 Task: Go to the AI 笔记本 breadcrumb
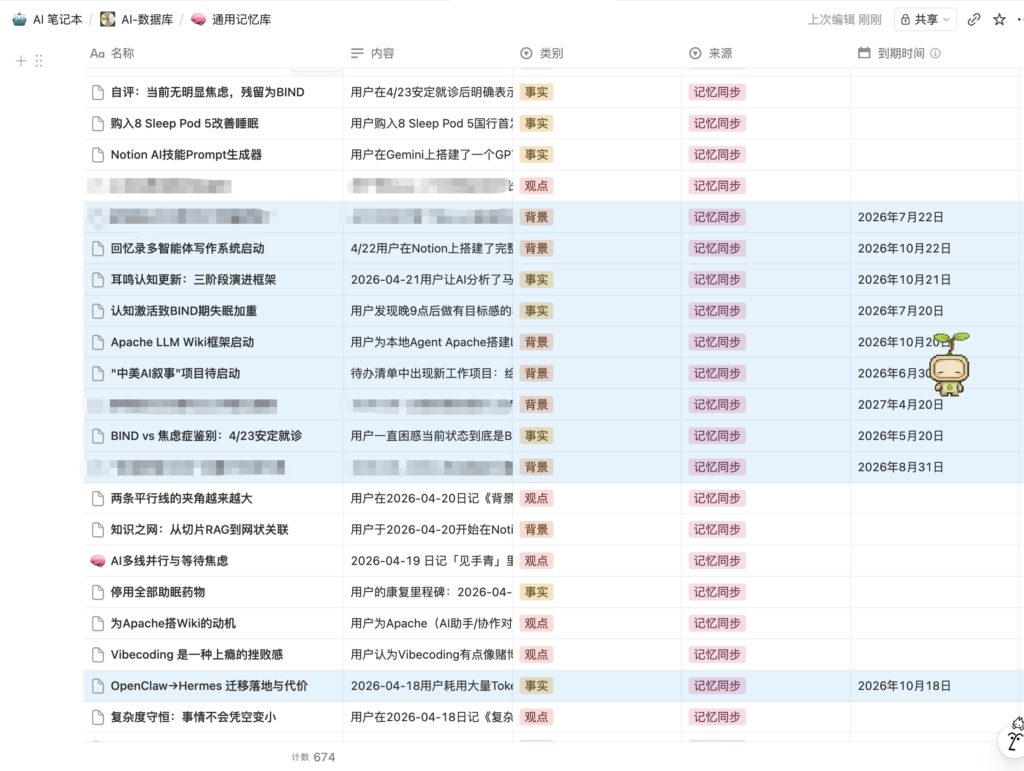47,20
